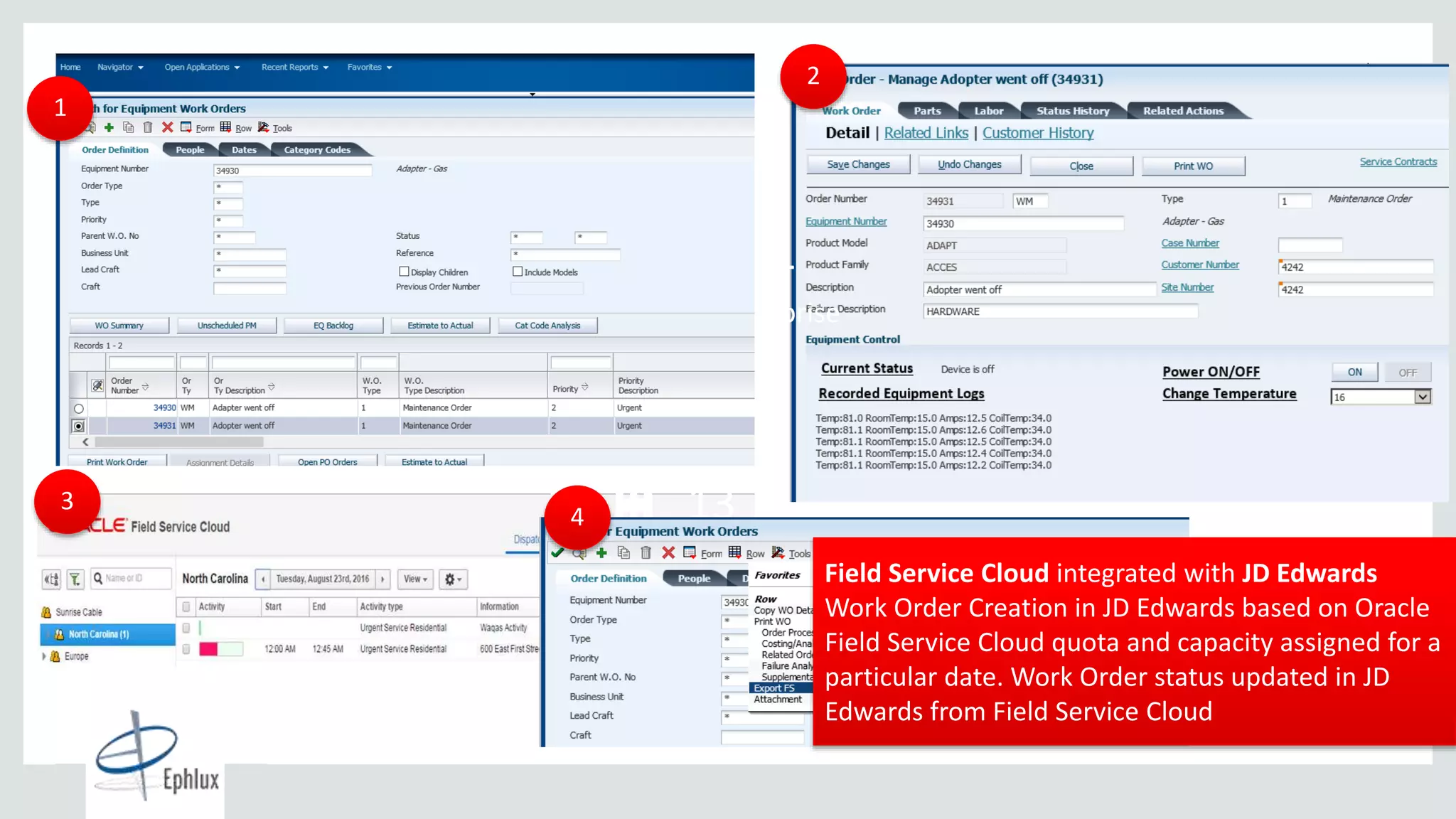Click grid customize icon beside Order Number header
Screen dimensions: 1456x819
97,386
